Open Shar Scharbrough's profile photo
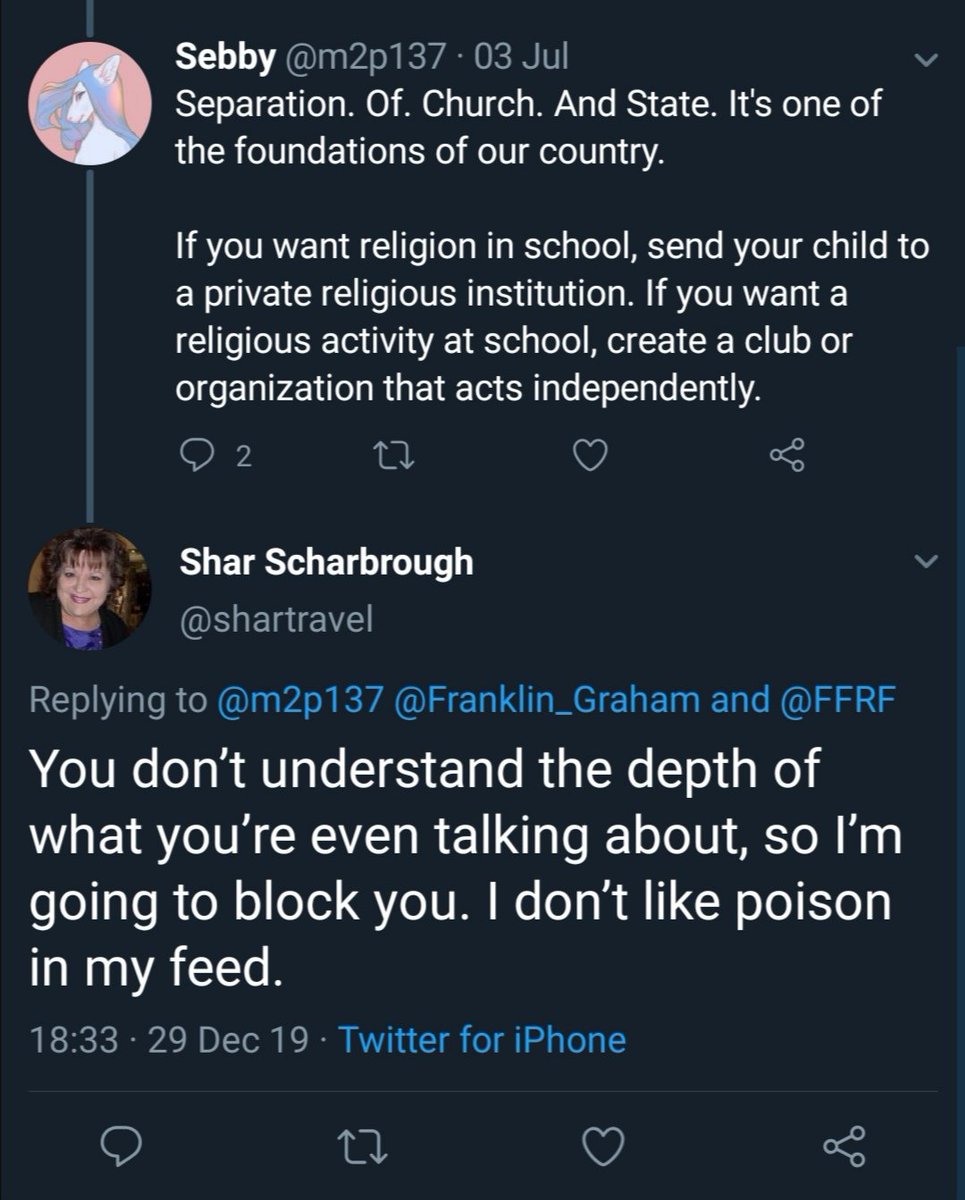 pyautogui.click(x=90, y=588)
